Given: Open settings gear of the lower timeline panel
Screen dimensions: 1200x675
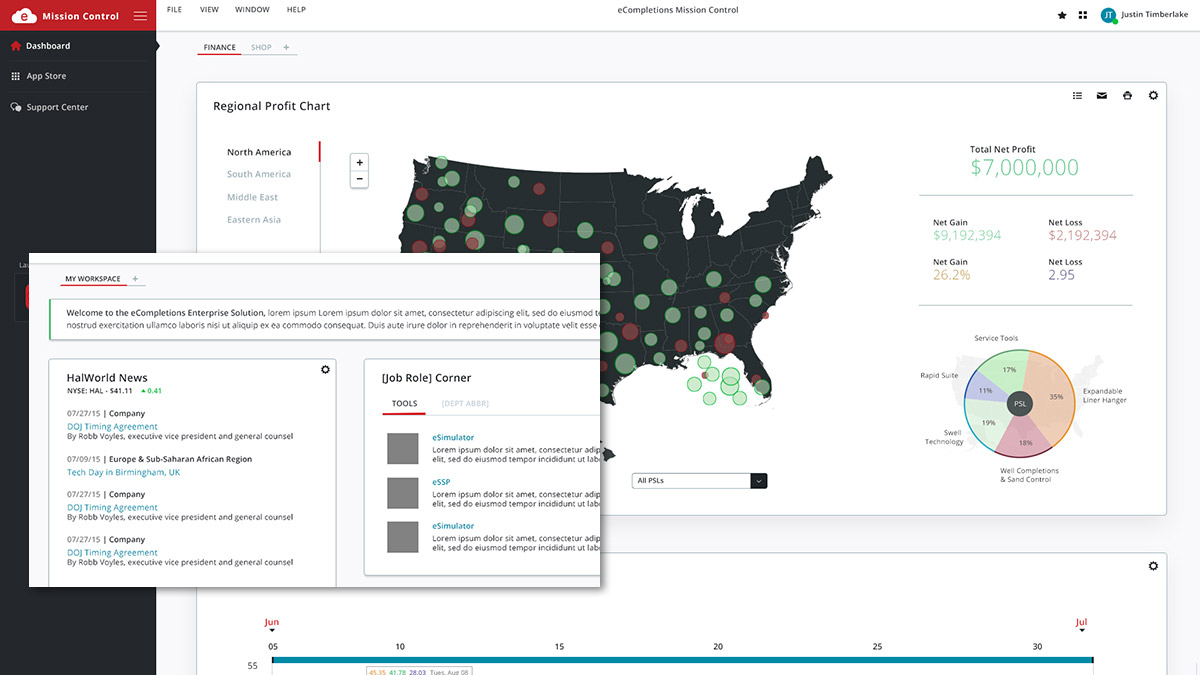Looking at the screenshot, I should pyautogui.click(x=1153, y=566).
